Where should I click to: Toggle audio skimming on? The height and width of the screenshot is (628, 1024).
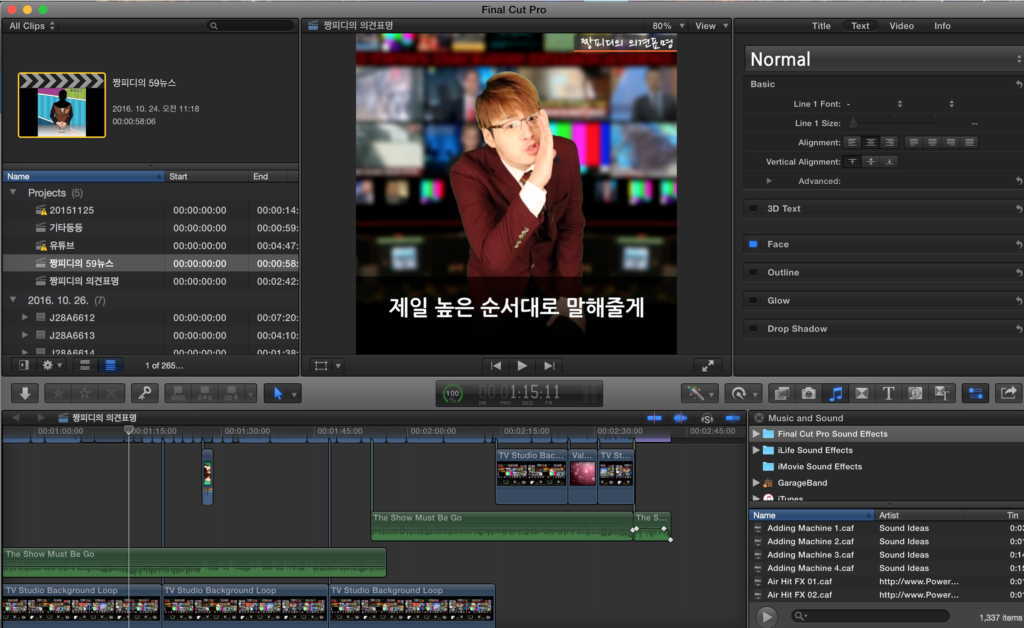coord(680,418)
